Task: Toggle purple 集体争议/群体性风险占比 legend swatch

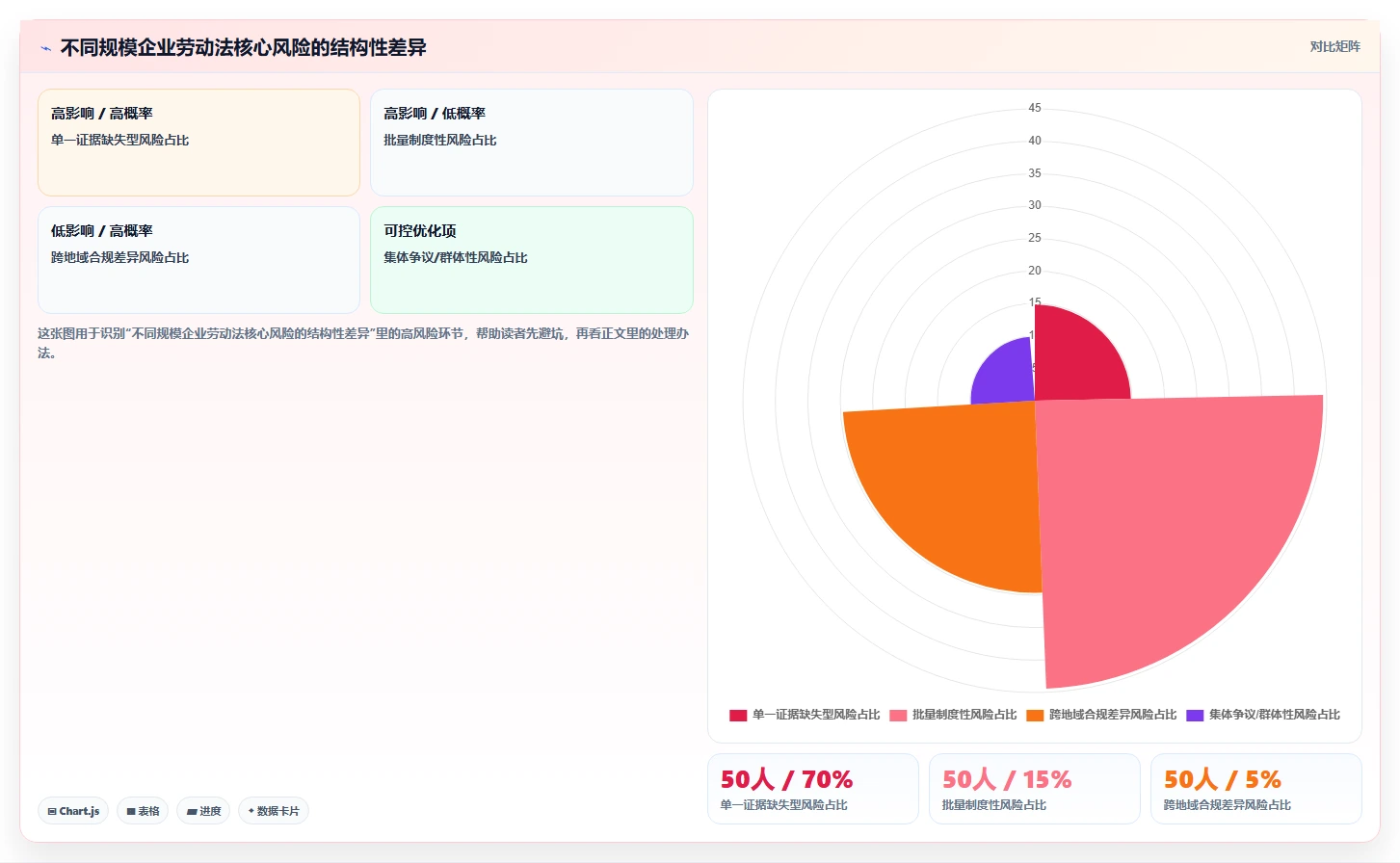Action: 1195,715
